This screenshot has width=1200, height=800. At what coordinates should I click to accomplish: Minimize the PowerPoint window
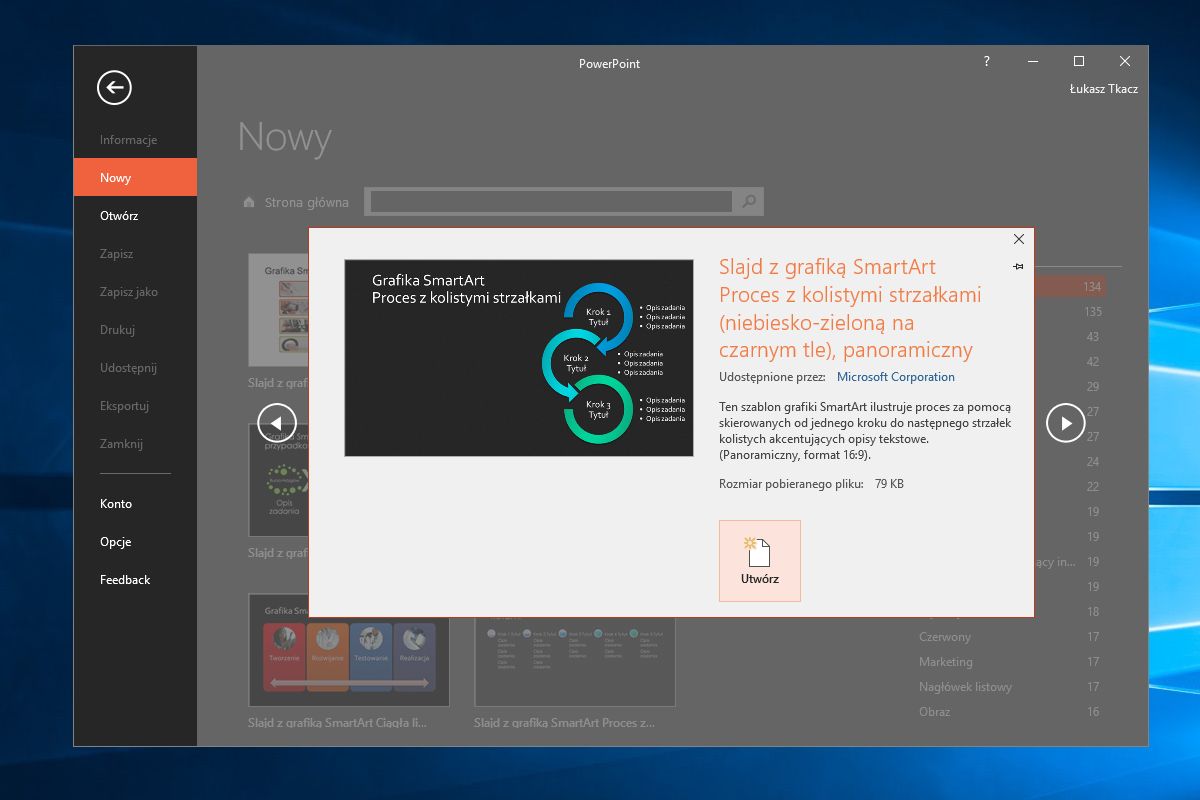pos(1033,62)
